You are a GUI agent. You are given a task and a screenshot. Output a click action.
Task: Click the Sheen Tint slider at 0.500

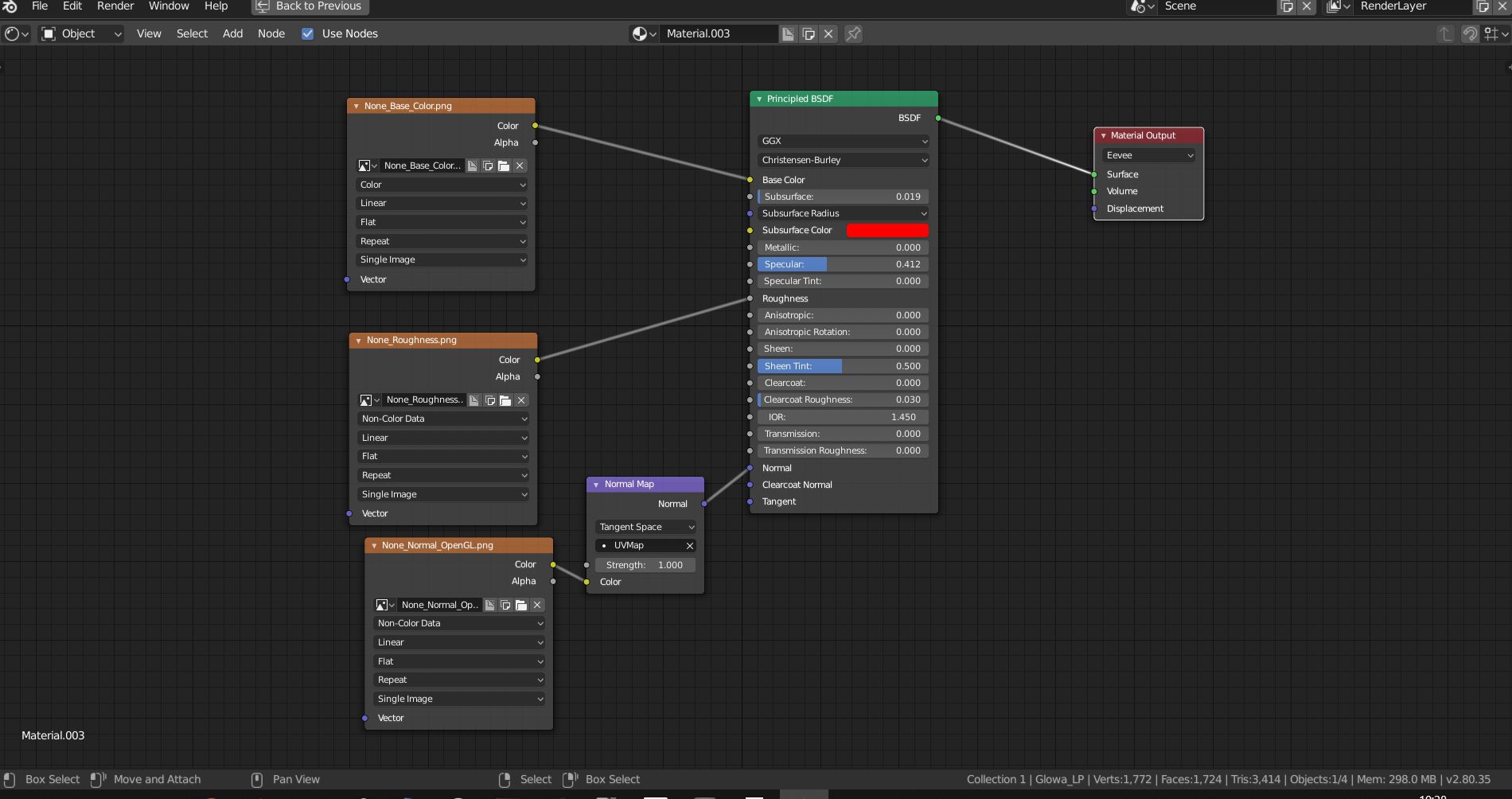(x=844, y=366)
